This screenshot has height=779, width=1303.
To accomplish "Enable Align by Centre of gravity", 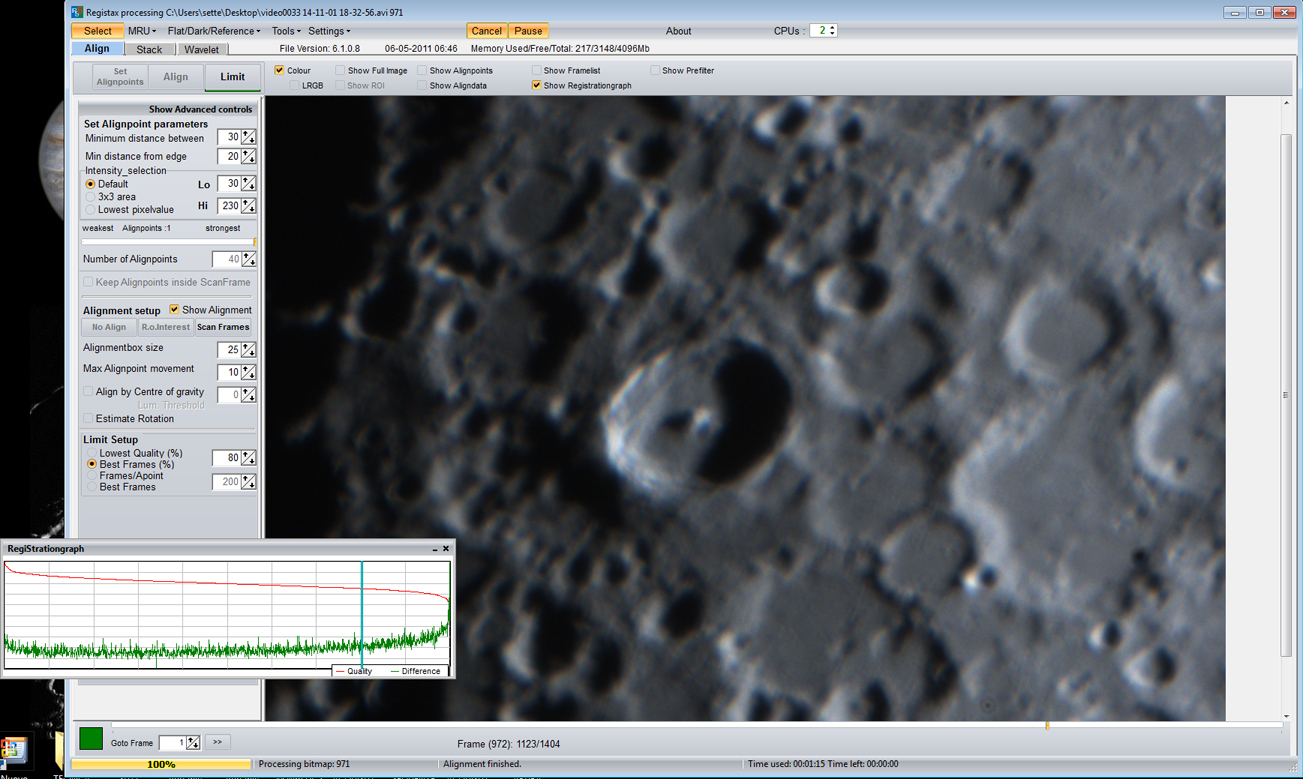I will 88,392.
